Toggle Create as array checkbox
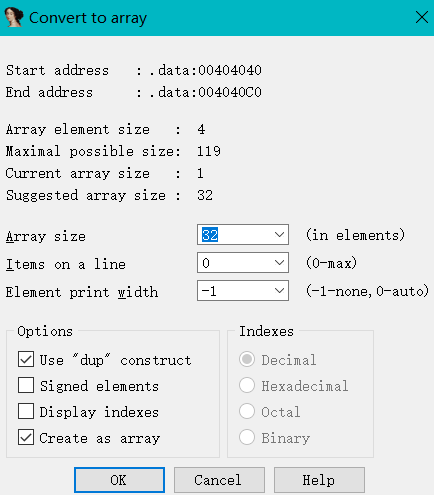 pos(26,437)
